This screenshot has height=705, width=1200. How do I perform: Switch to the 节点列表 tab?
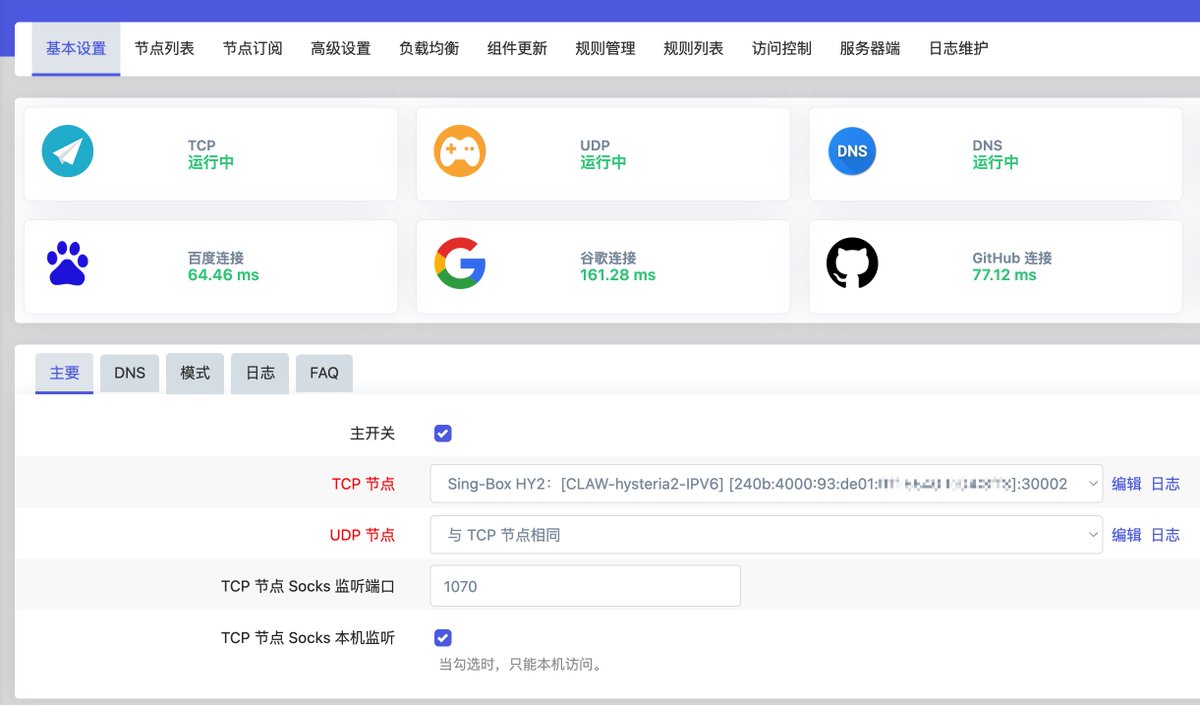pyautogui.click(x=164, y=48)
